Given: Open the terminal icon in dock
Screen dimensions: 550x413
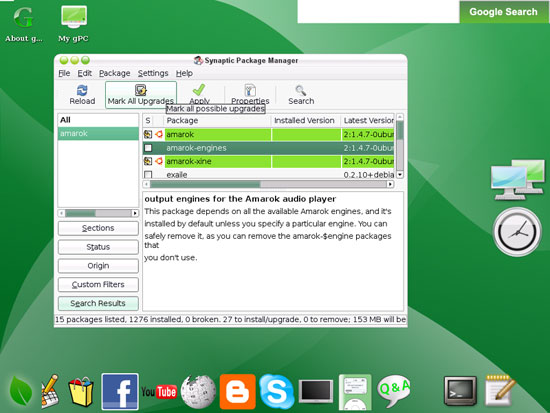Looking at the screenshot, I should pyautogui.click(x=460, y=391).
